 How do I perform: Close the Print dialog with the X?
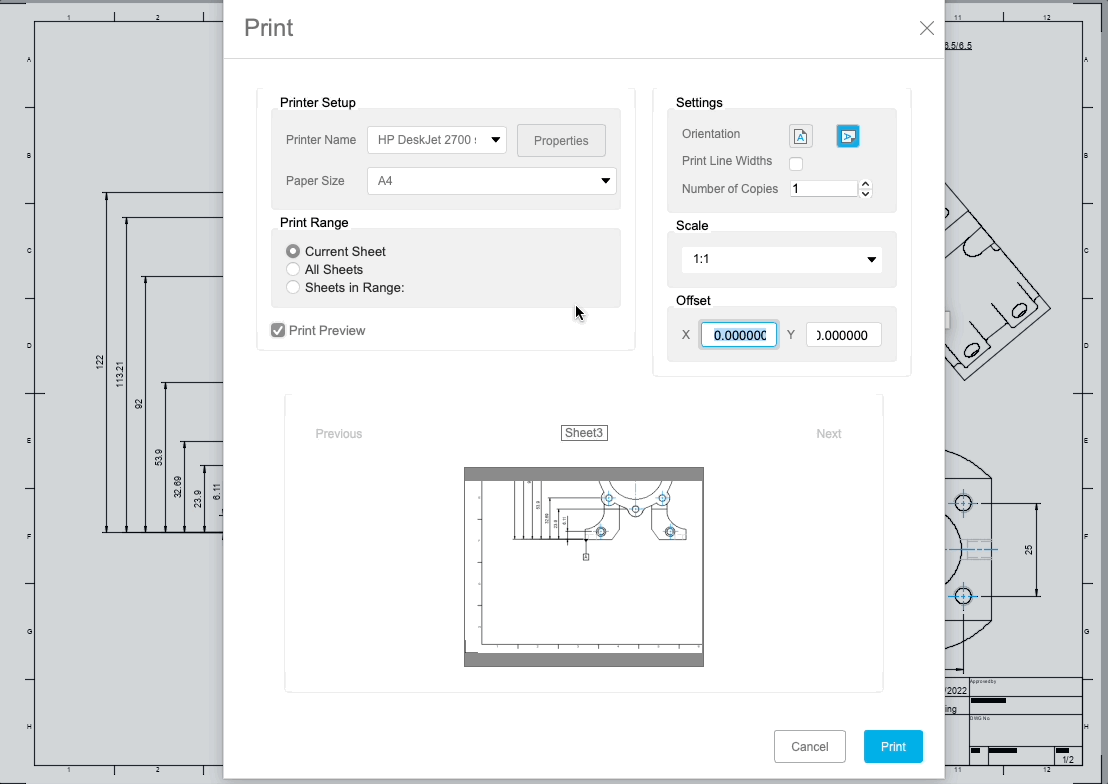pos(926,28)
